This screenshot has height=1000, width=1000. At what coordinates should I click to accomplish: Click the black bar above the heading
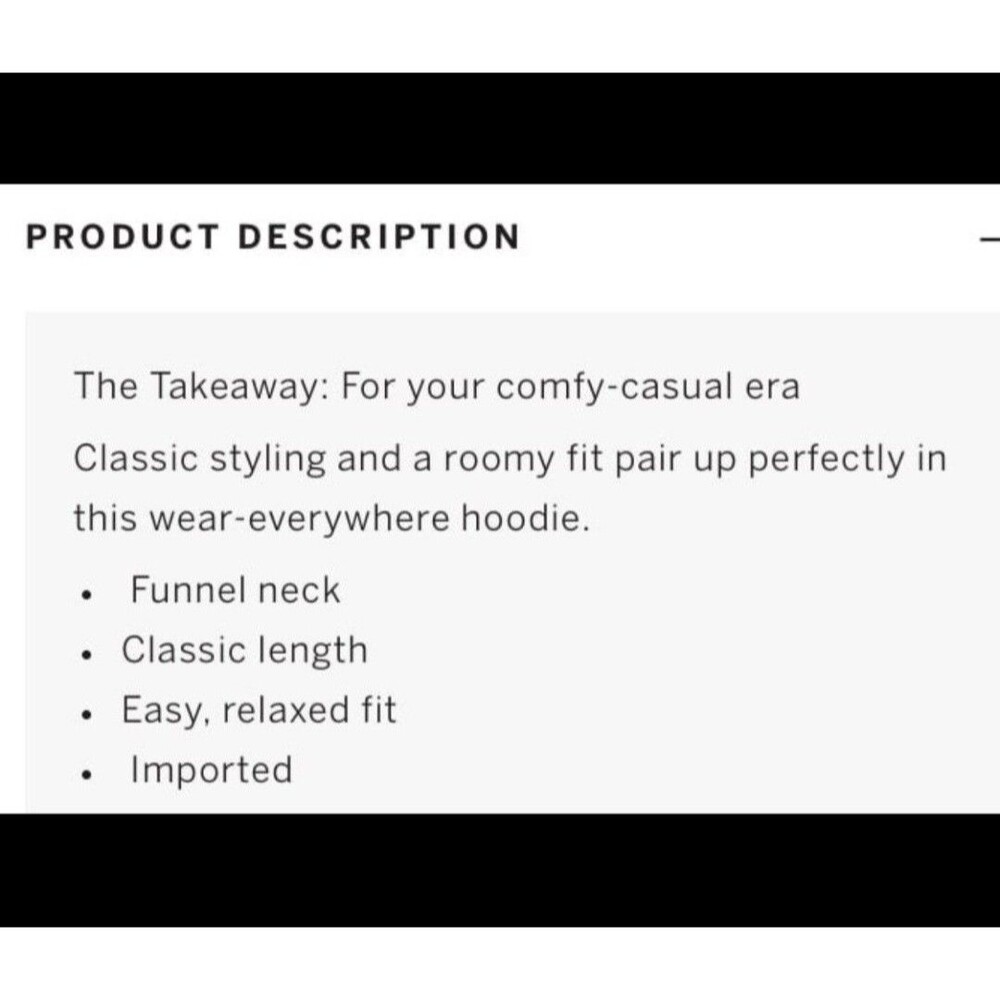click(x=500, y=127)
